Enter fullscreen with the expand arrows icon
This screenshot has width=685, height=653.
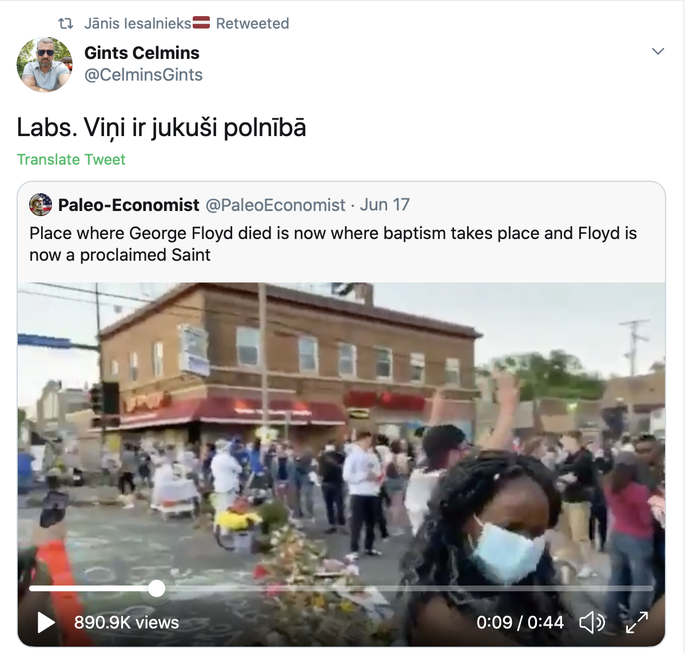click(637, 622)
